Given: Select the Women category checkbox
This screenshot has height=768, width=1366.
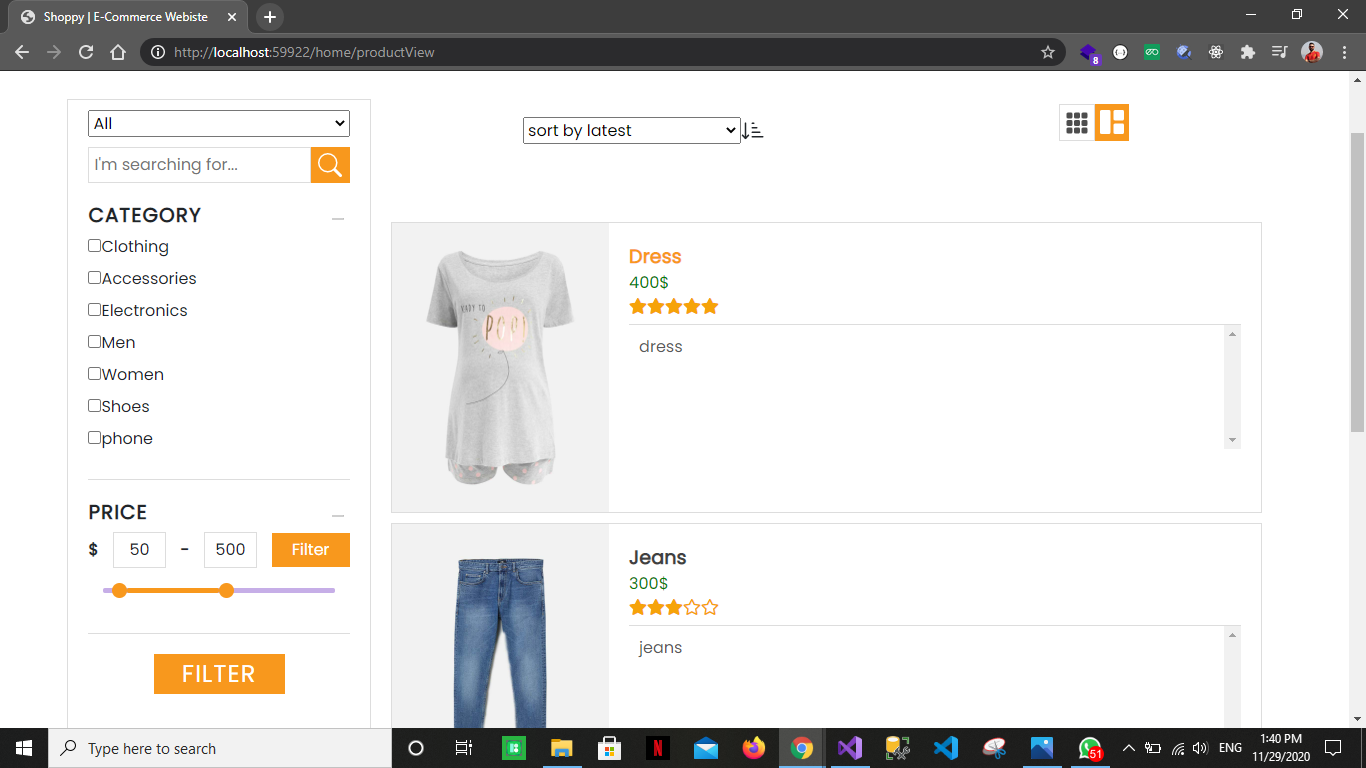Looking at the screenshot, I should pos(95,374).
